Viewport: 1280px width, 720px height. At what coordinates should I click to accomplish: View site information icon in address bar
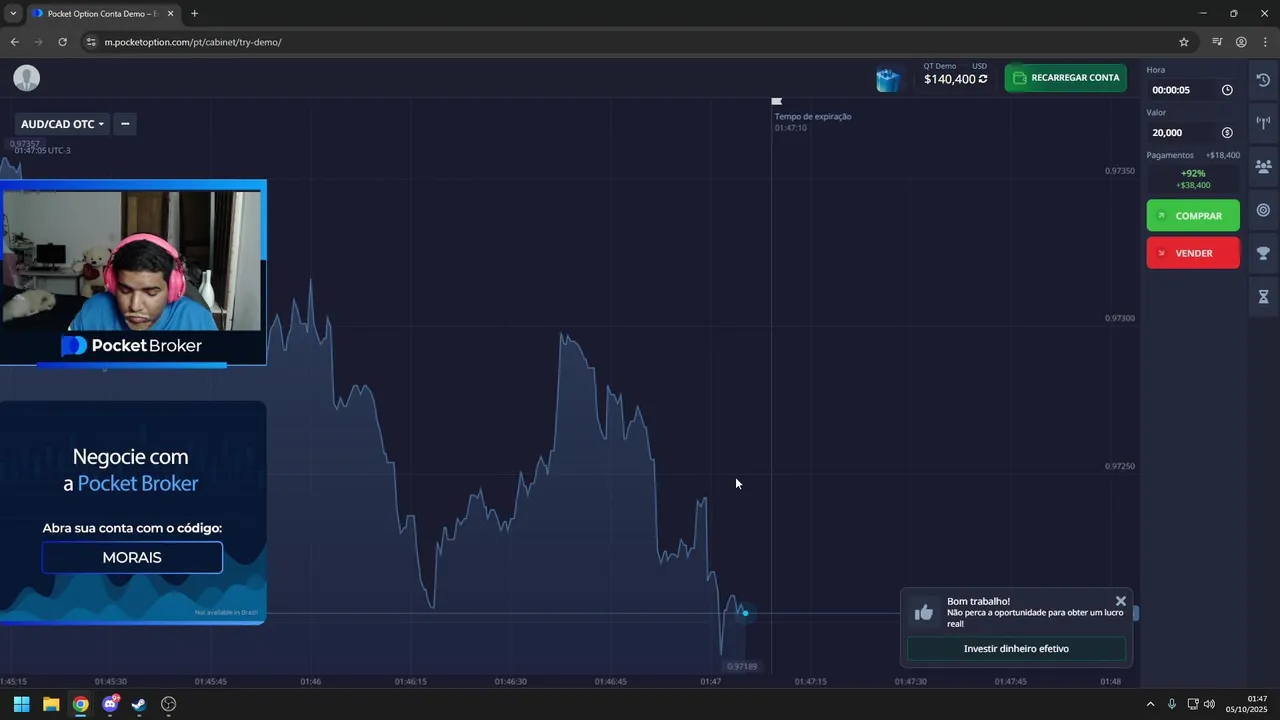click(x=90, y=42)
